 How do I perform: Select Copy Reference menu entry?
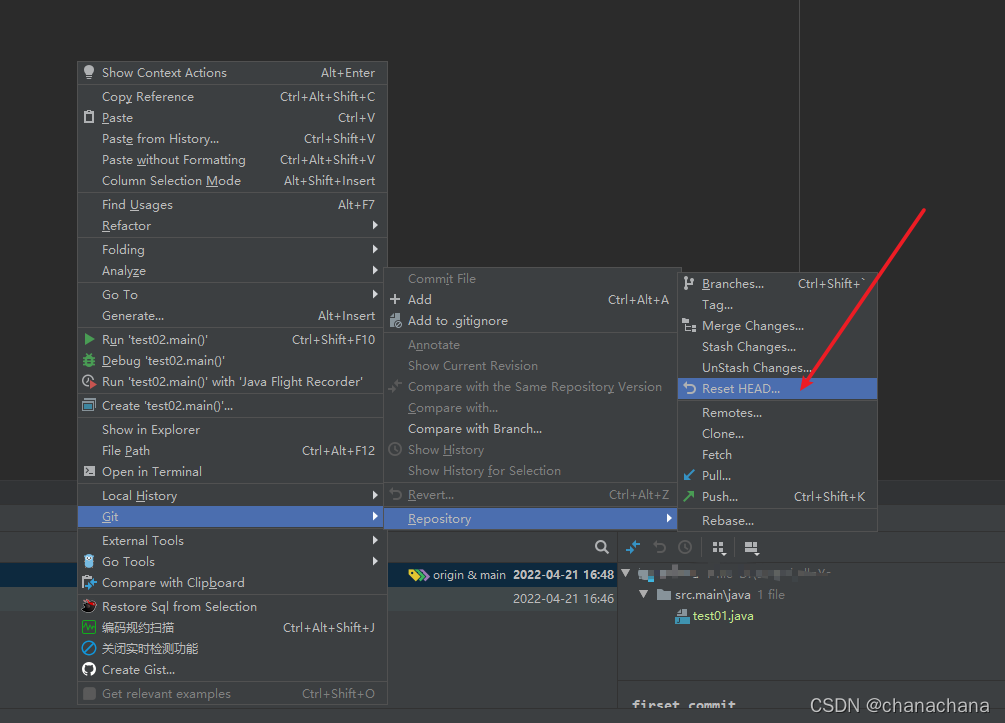click(232, 96)
